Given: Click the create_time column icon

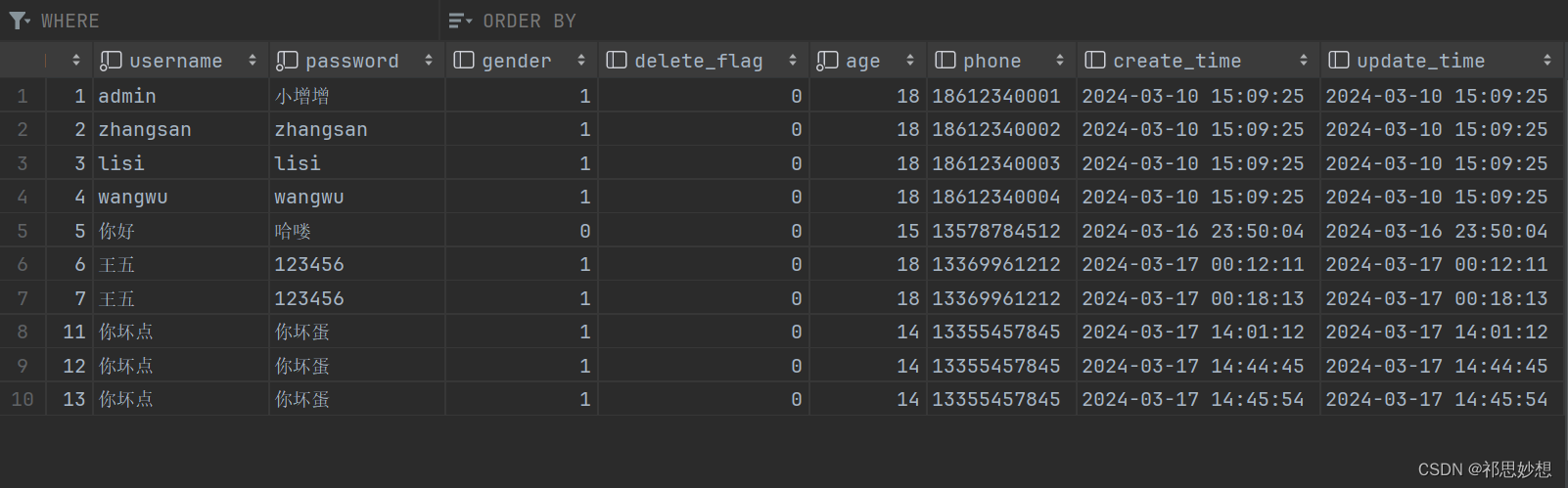Looking at the screenshot, I should coord(1095,61).
